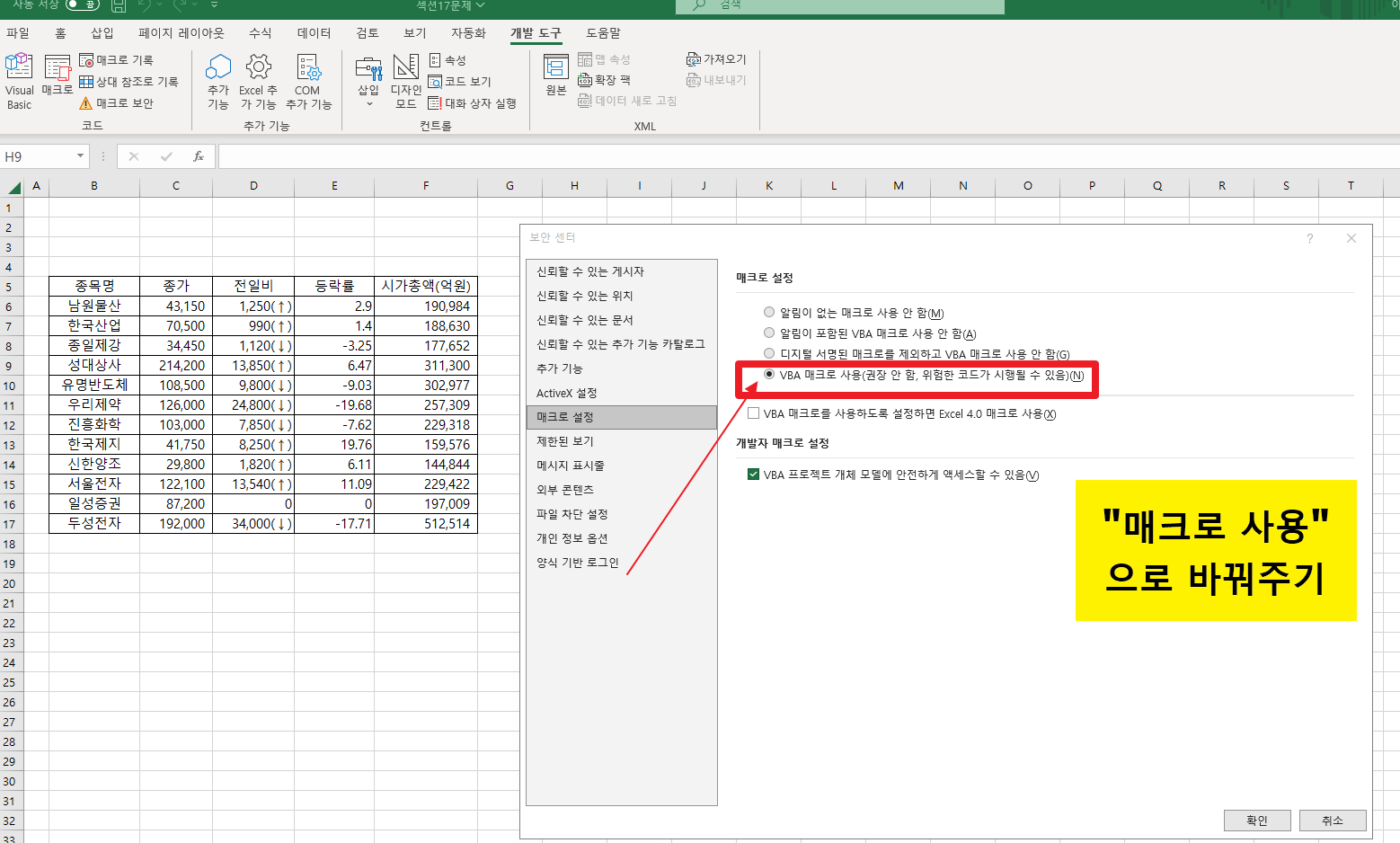Open the 삽입 controls dropdown arrow
This screenshot has height=843, width=1400.
click(x=368, y=102)
